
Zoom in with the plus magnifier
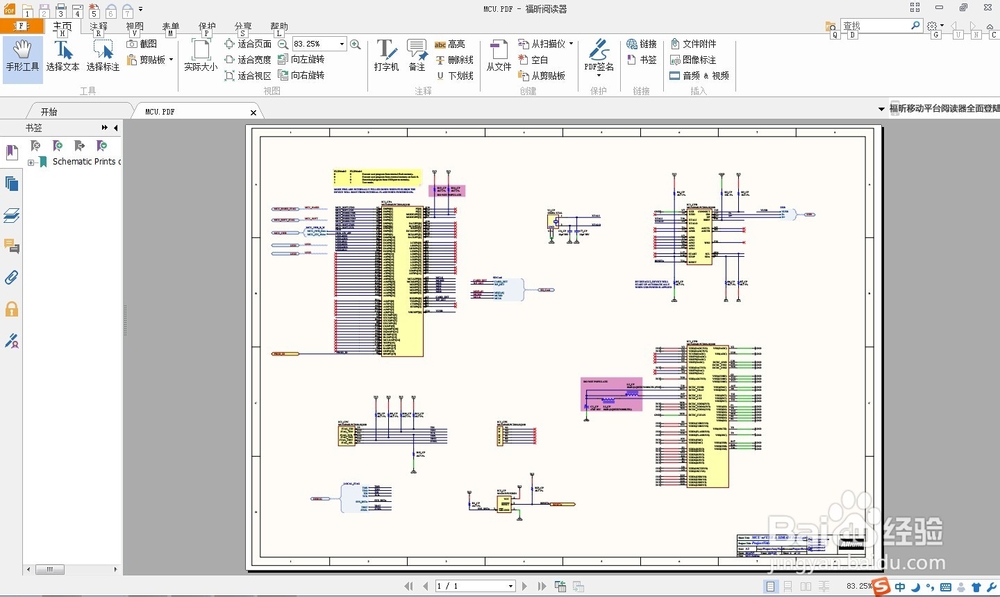tap(355, 44)
